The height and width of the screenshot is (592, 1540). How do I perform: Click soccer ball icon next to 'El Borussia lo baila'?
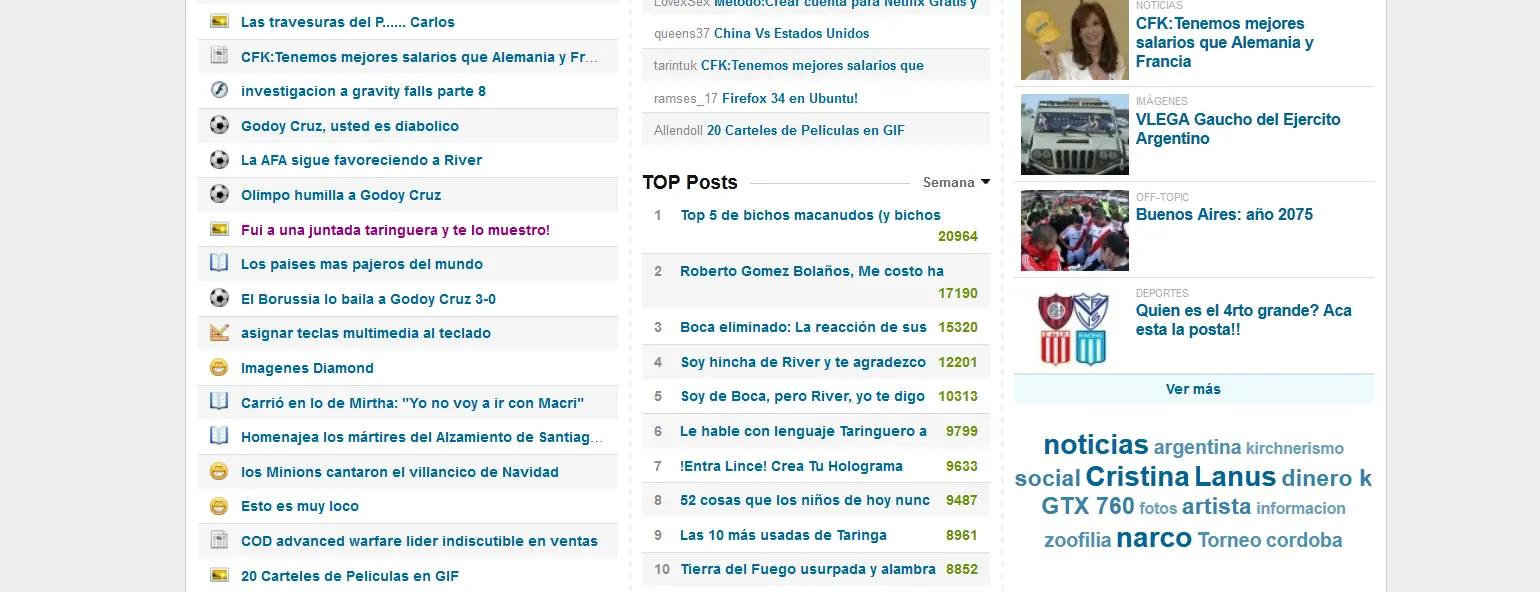point(219,298)
